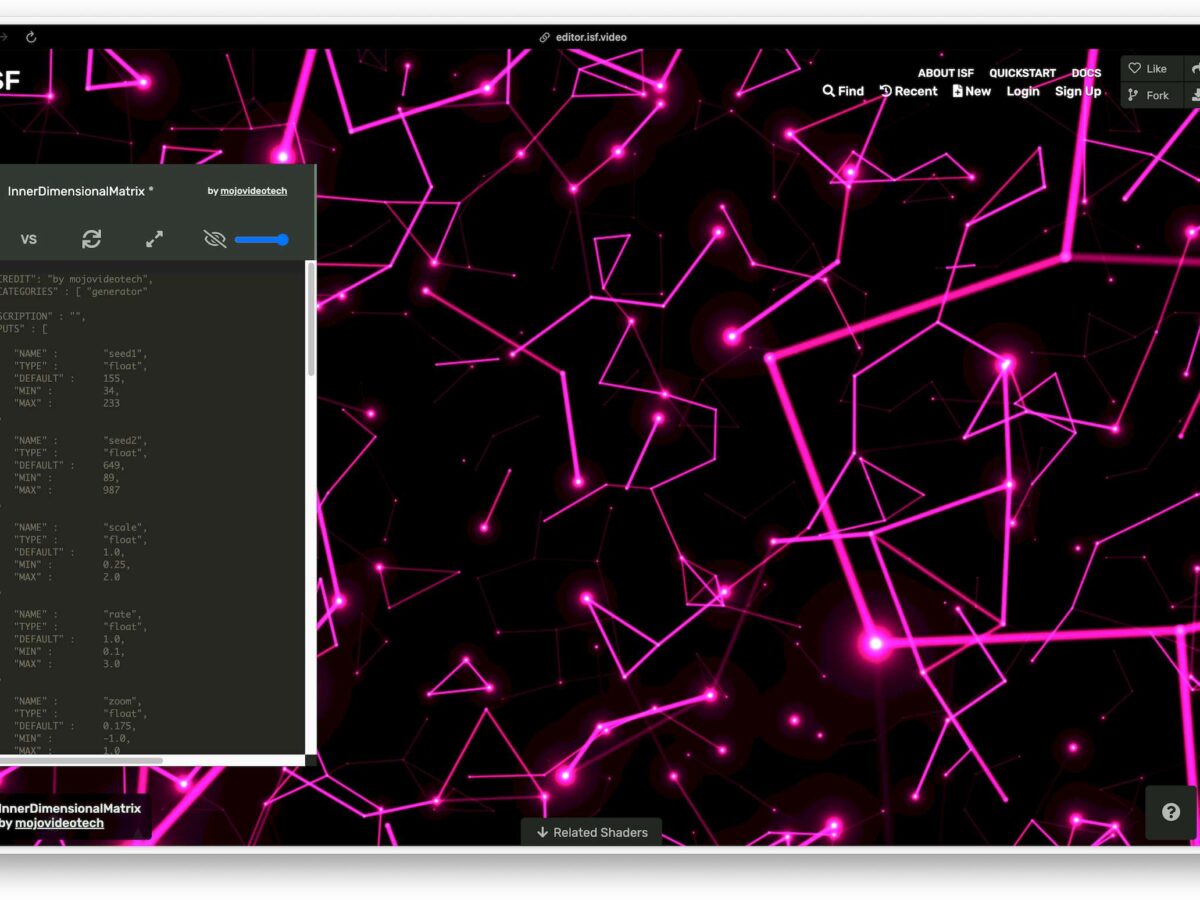The image size is (1200, 900).
Task: Click the Sign Up link
Action: click(1078, 91)
